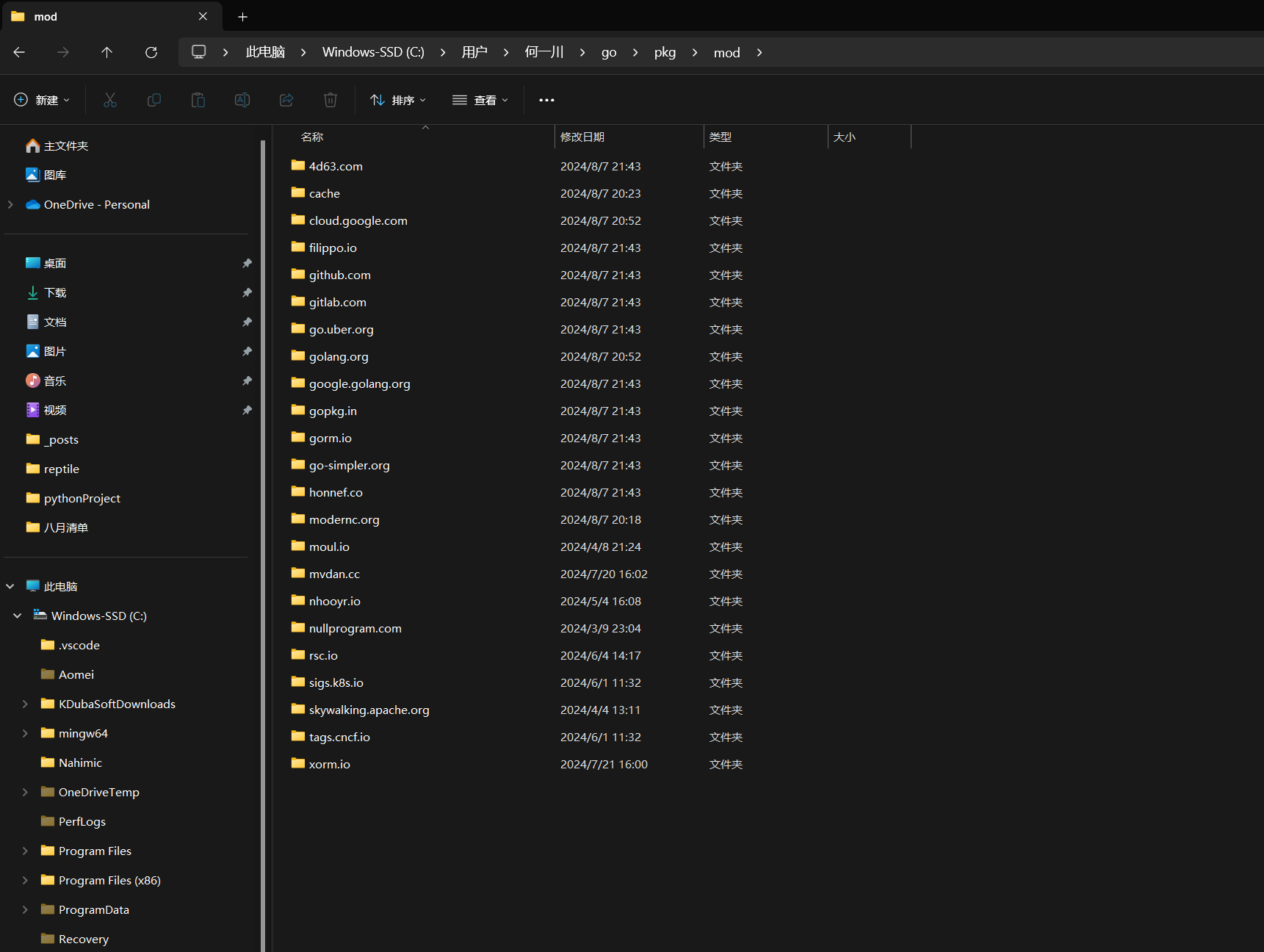Expand OneDrive - Personal tree node
The width and height of the screenshot is (1264, 952).
tap(10, 204)
